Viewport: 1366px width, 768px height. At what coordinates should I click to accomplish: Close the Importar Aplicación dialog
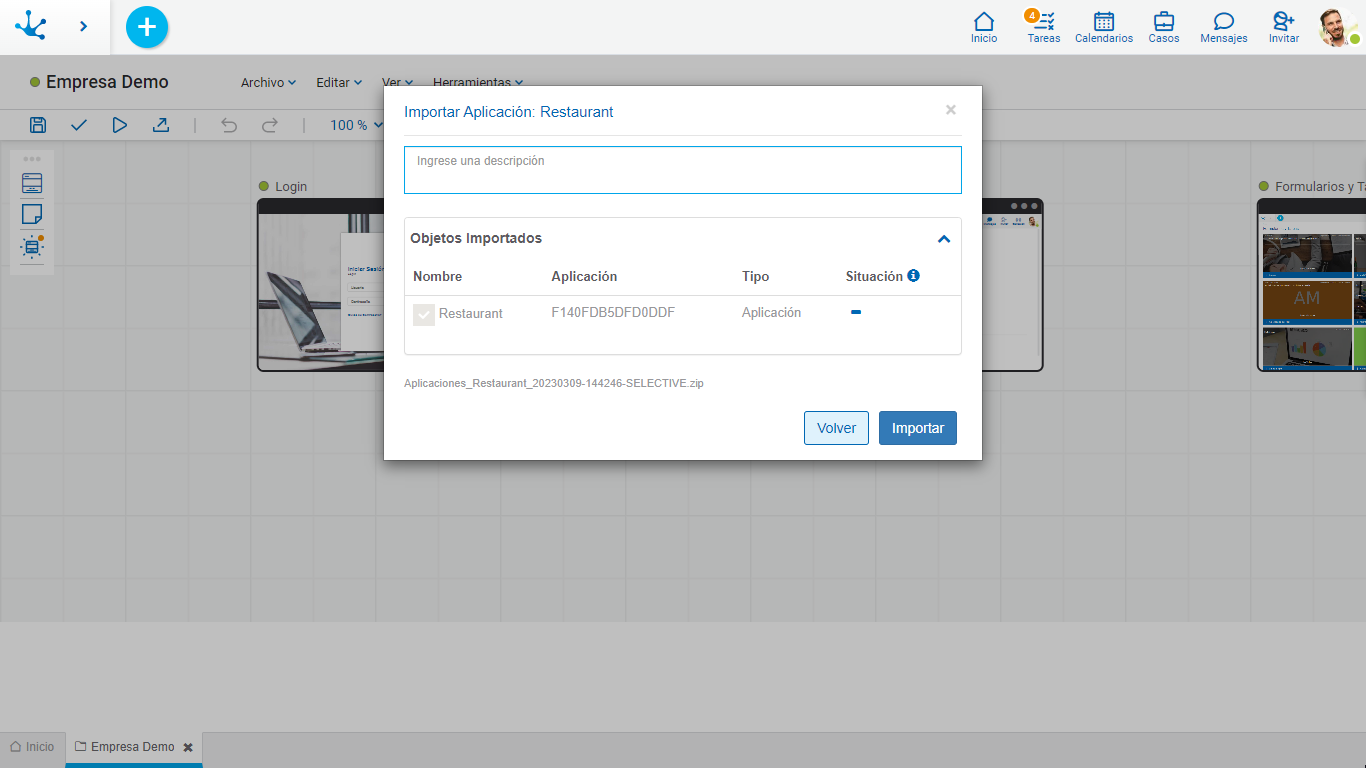pos(950,110)
